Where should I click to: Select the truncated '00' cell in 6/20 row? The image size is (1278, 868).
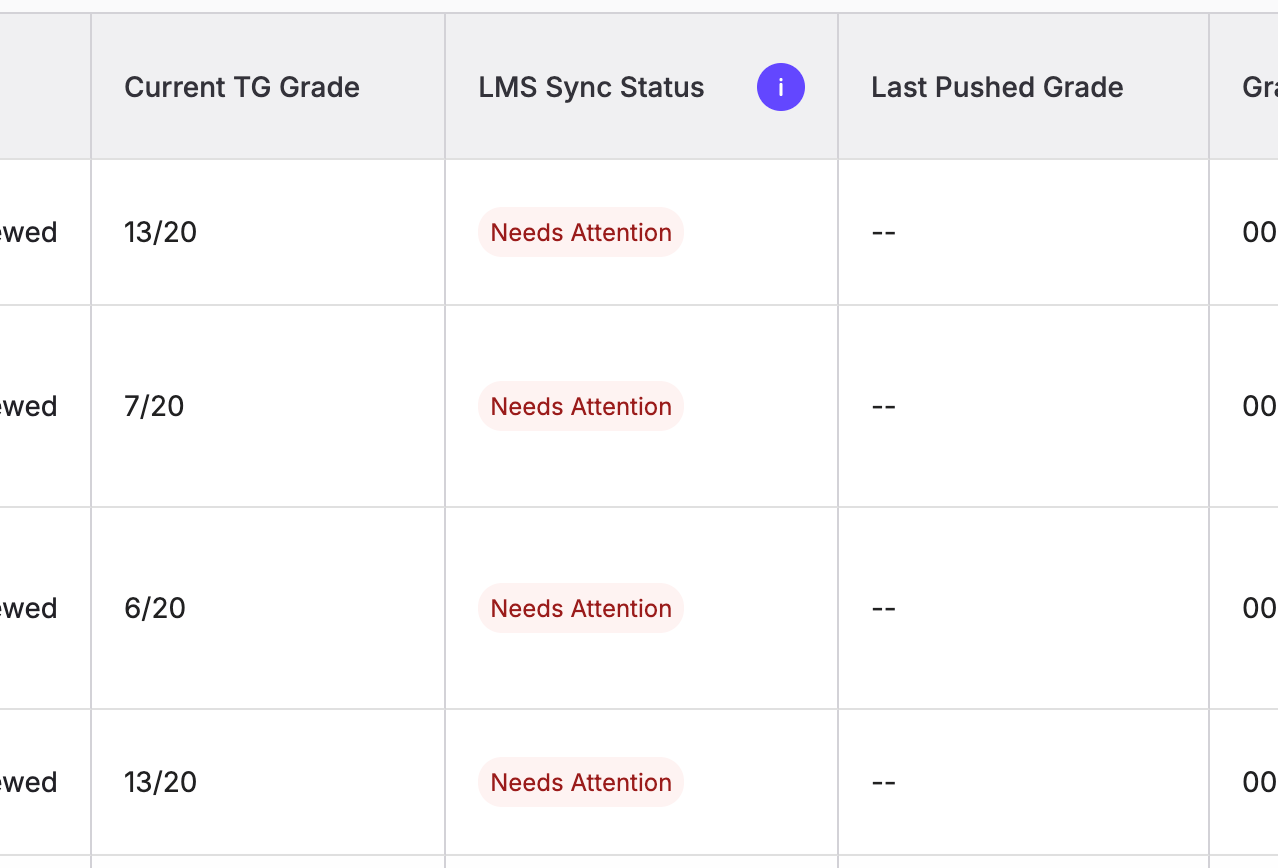[1260, 608]
